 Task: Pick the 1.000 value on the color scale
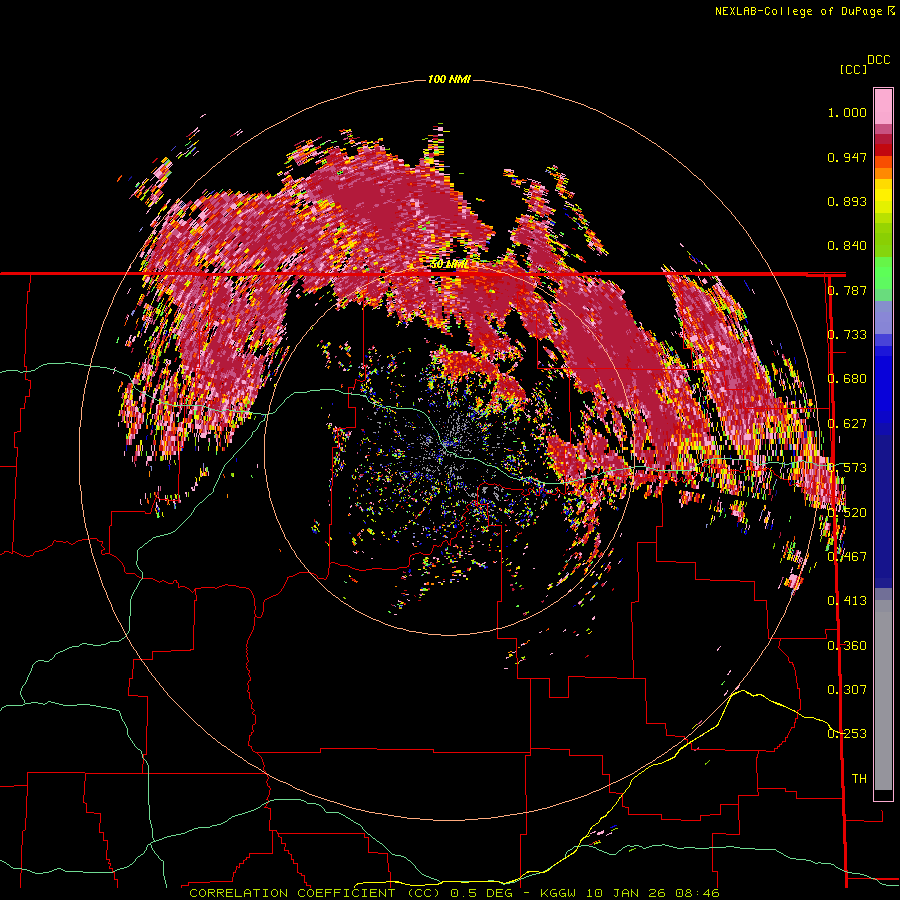847,112
